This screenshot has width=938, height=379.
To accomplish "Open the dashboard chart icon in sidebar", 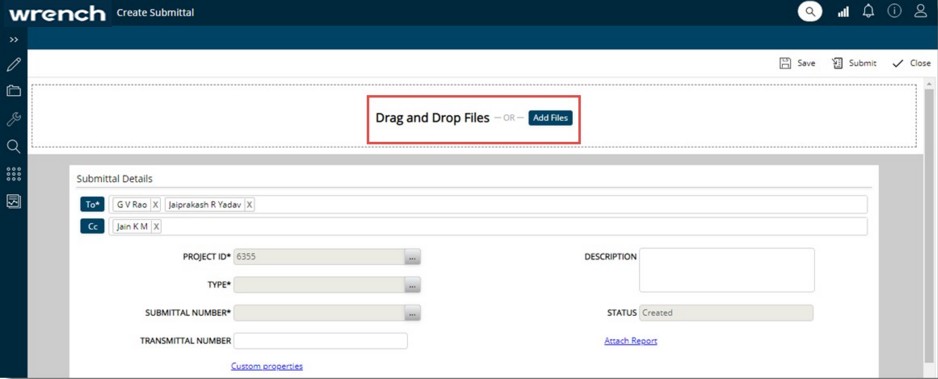I will [x=13, y=201].
